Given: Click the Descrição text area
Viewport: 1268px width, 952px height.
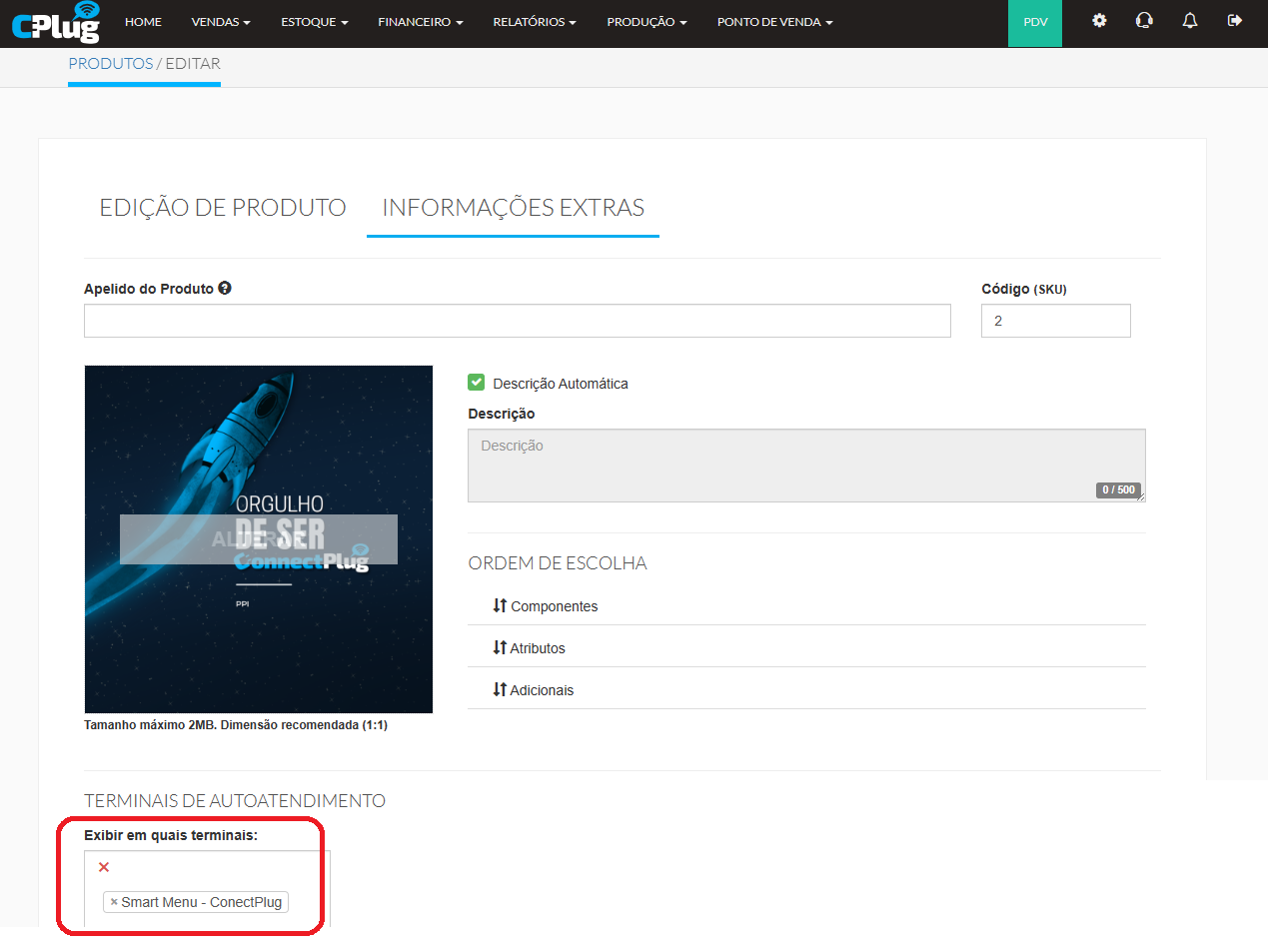Looking at the screenshot, I should coord(806,466).
